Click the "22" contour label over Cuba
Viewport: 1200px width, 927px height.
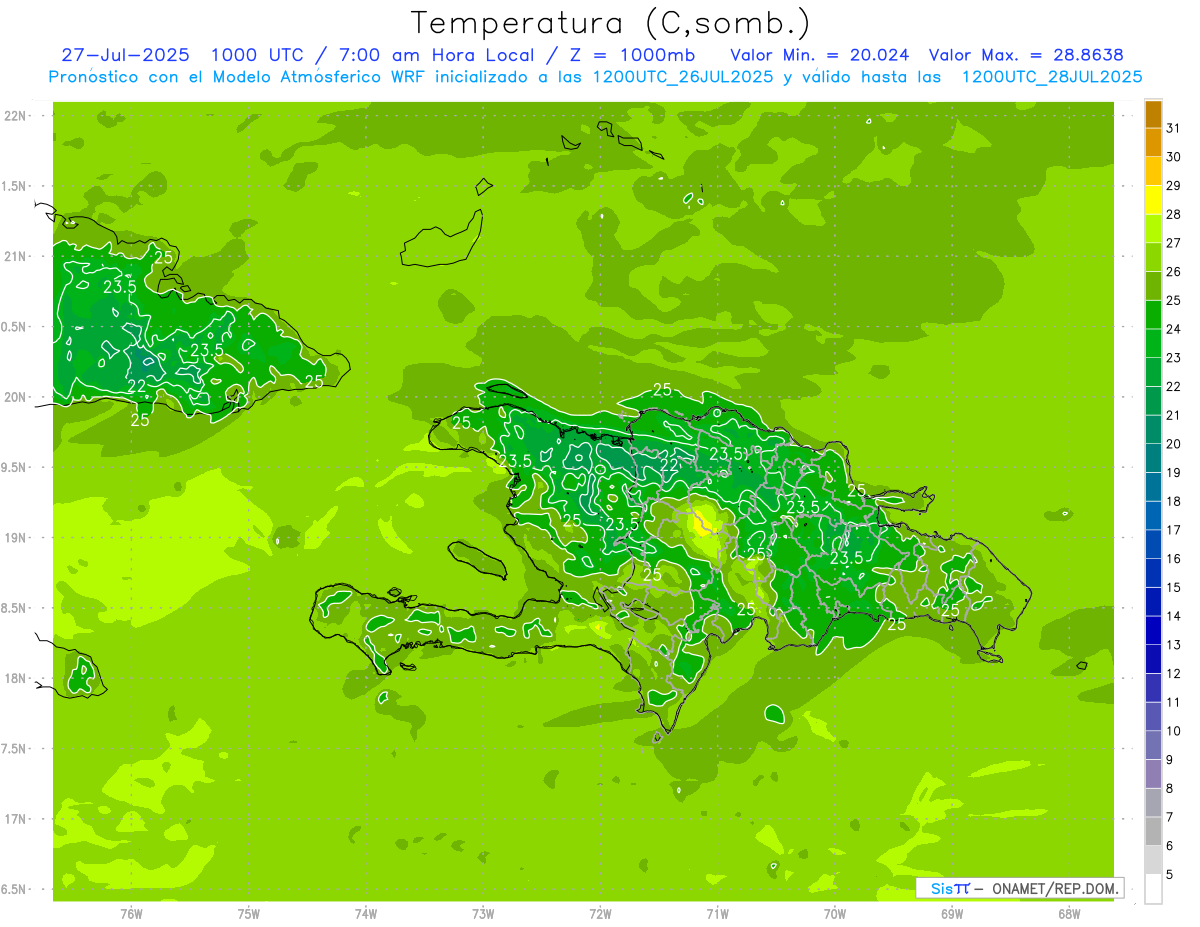pyautogui.click(x=138, y=386)
